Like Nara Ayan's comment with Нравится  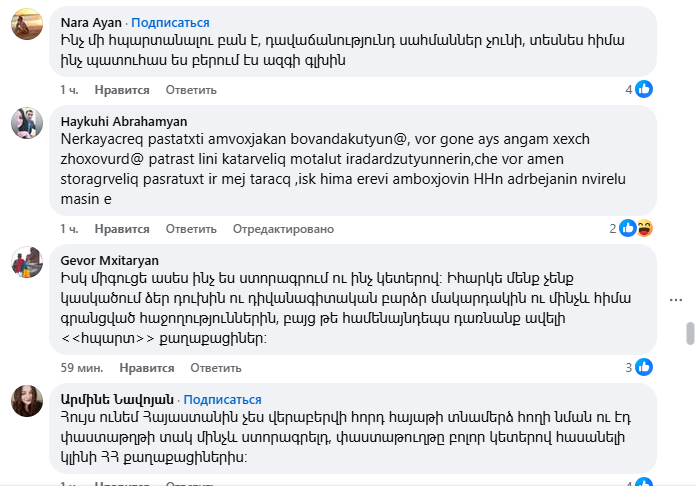coord(122,90)
